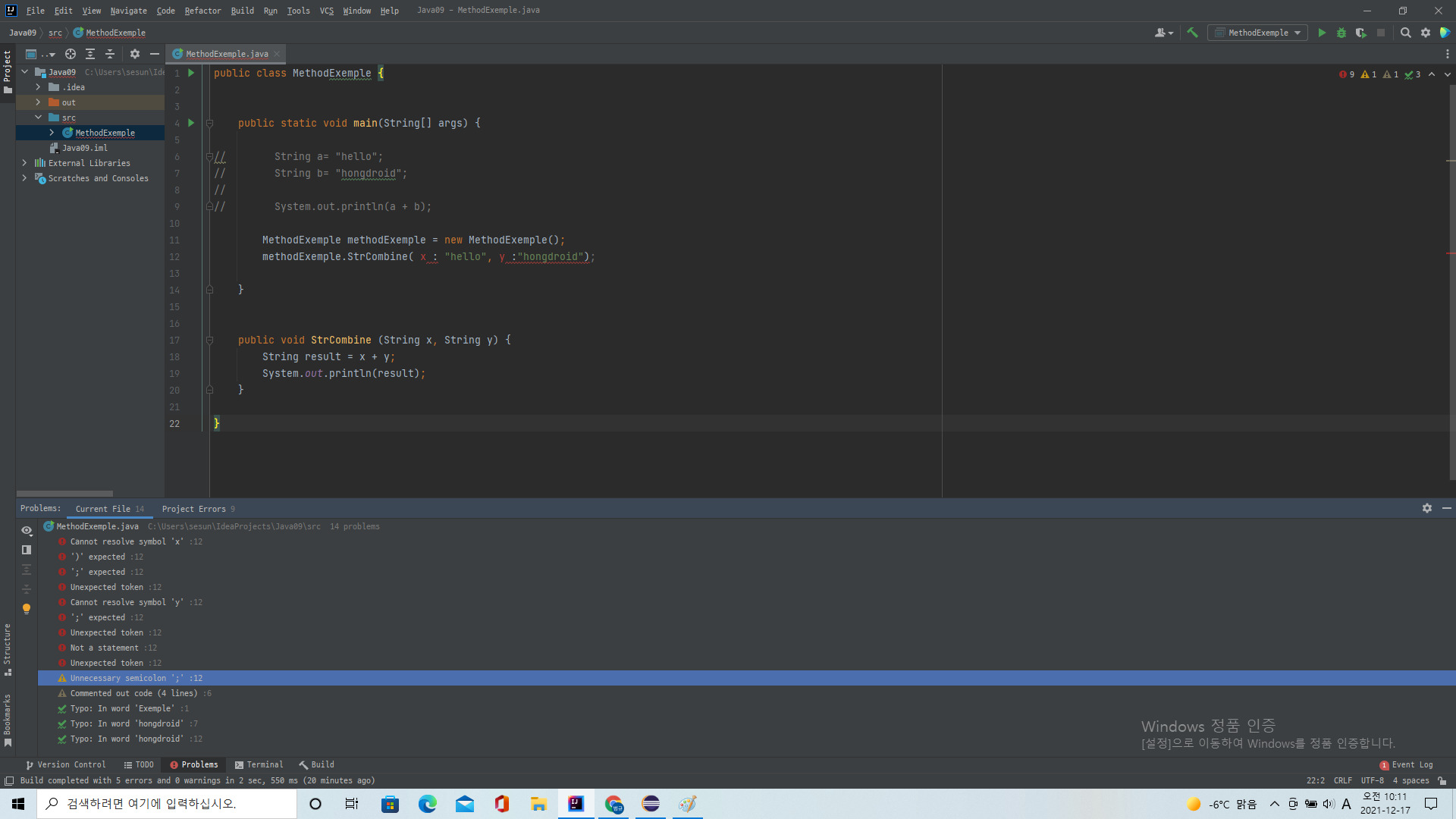Open the TODO tool window
This screenshot has height=819, width=1456.
point(139,764)
